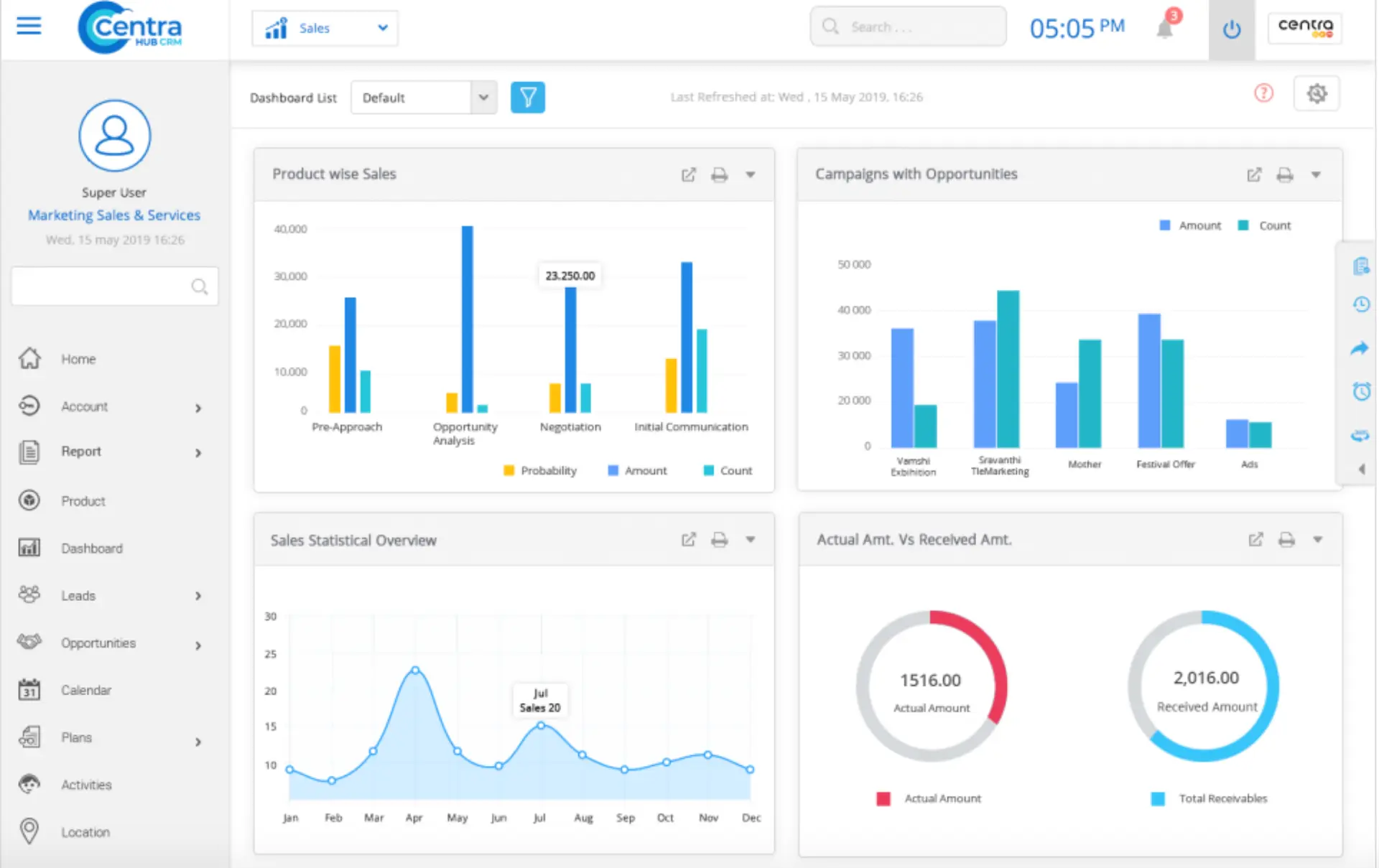Open the hamburger menu
The width and height of the screenshot is (1379, 868).
(x=29, y=26)
